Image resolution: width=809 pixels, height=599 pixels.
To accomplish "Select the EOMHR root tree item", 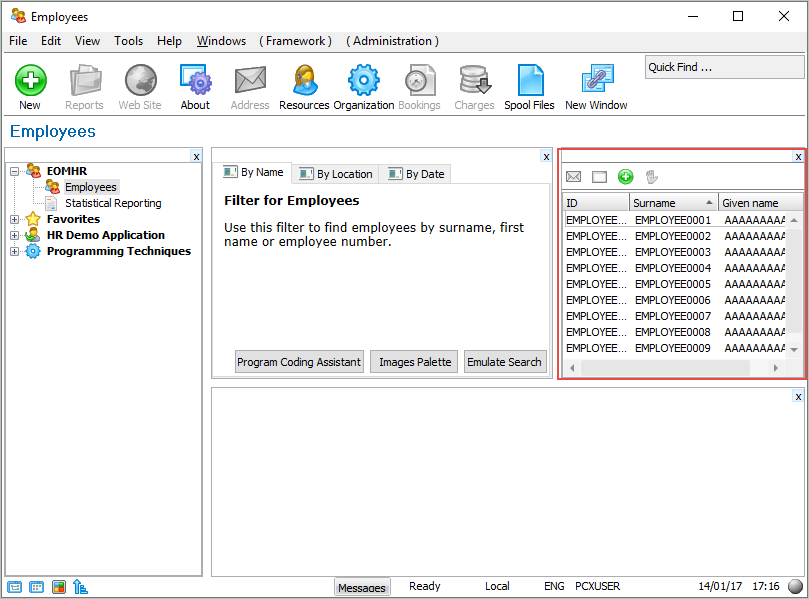I will pos(67,171).
